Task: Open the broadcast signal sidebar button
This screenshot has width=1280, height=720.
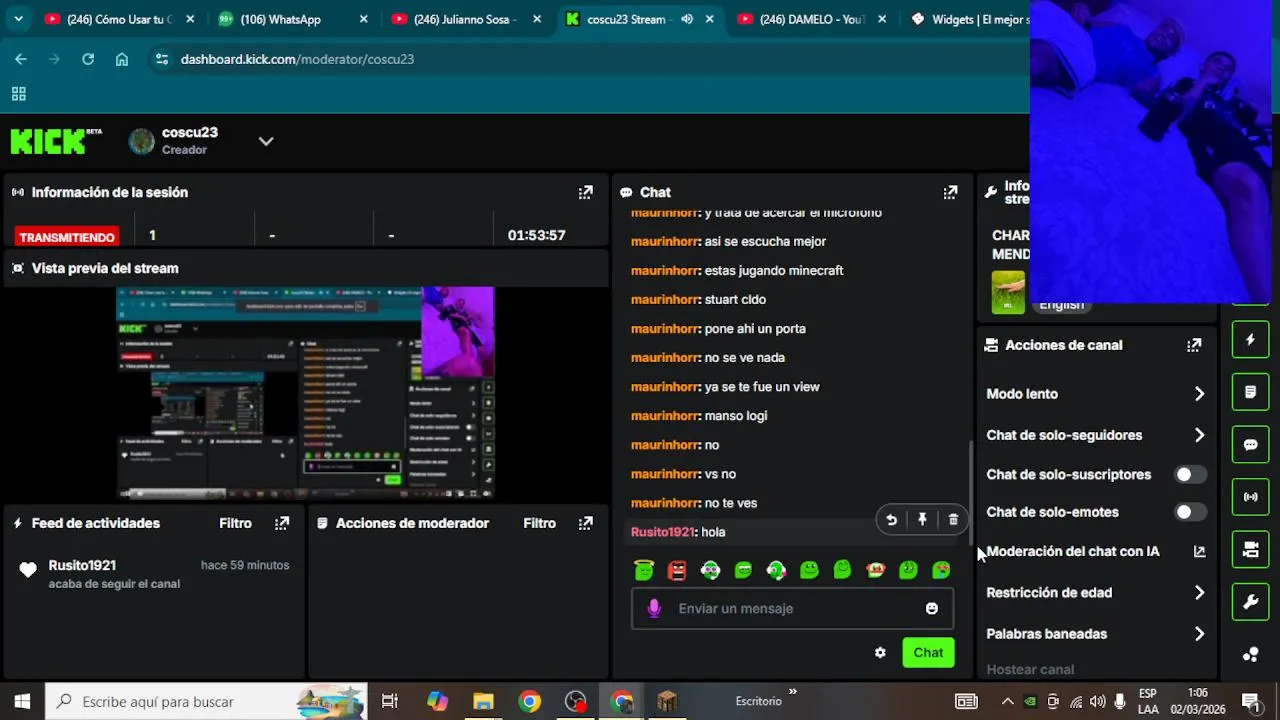Action: [1250, 496]
